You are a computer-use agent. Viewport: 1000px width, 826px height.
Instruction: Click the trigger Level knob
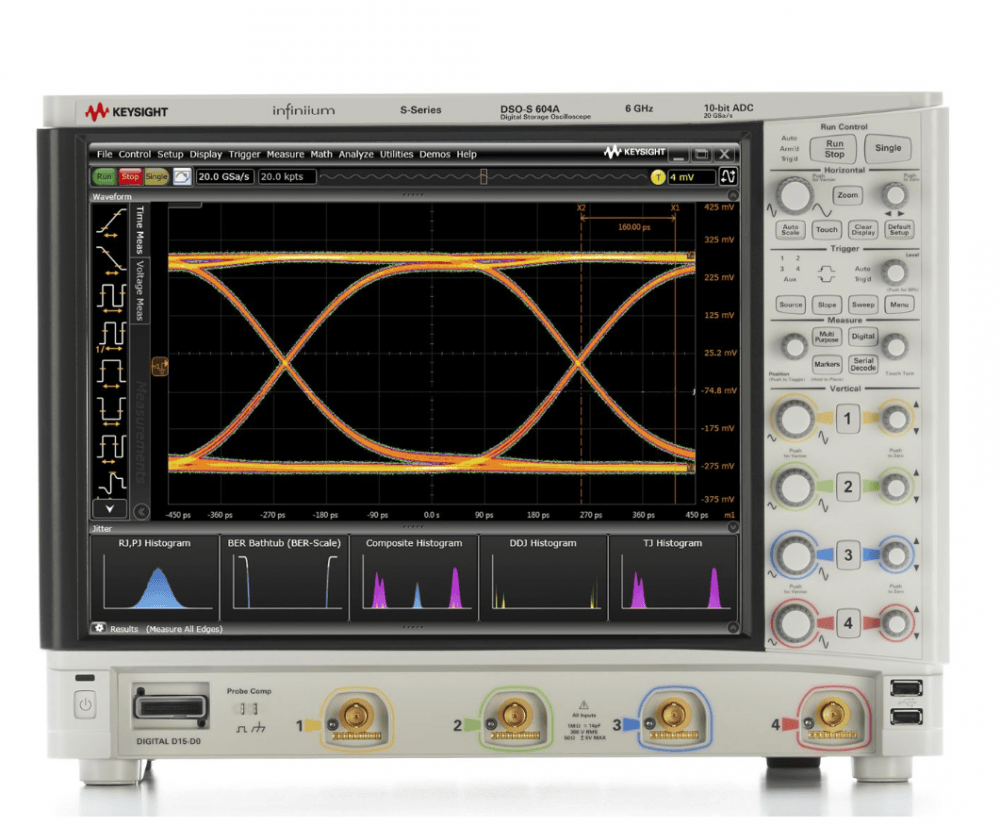(895, 273)
